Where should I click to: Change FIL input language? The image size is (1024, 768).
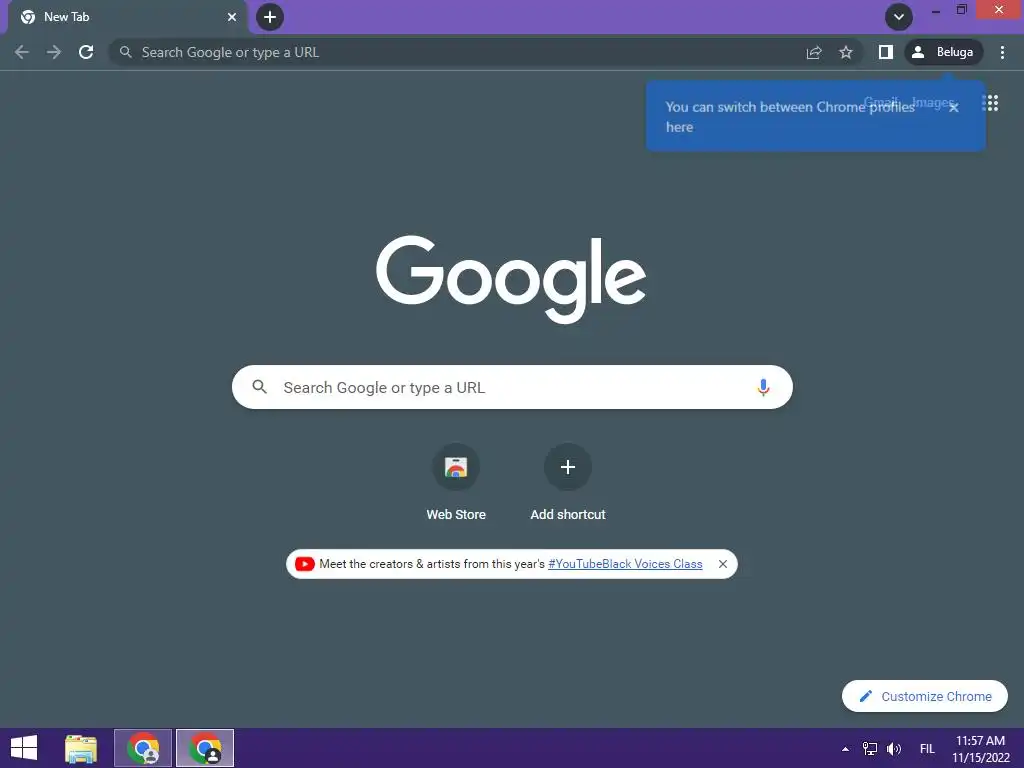click(927, 749)
